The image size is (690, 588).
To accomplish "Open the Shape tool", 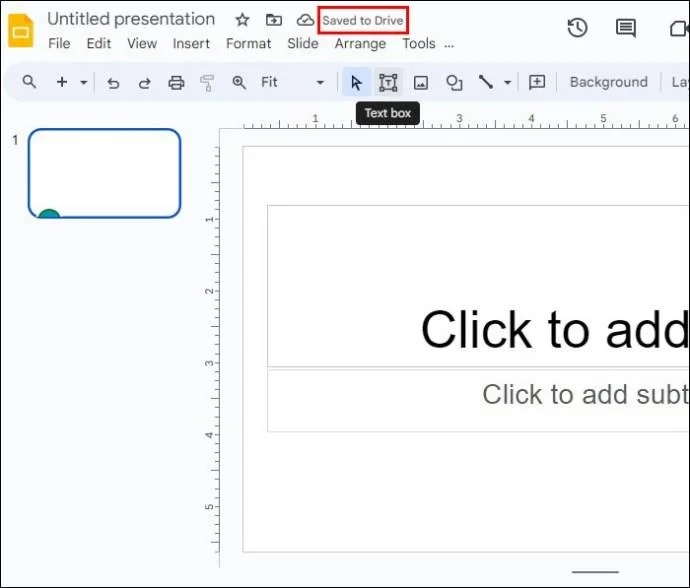I will pos(454,83).
